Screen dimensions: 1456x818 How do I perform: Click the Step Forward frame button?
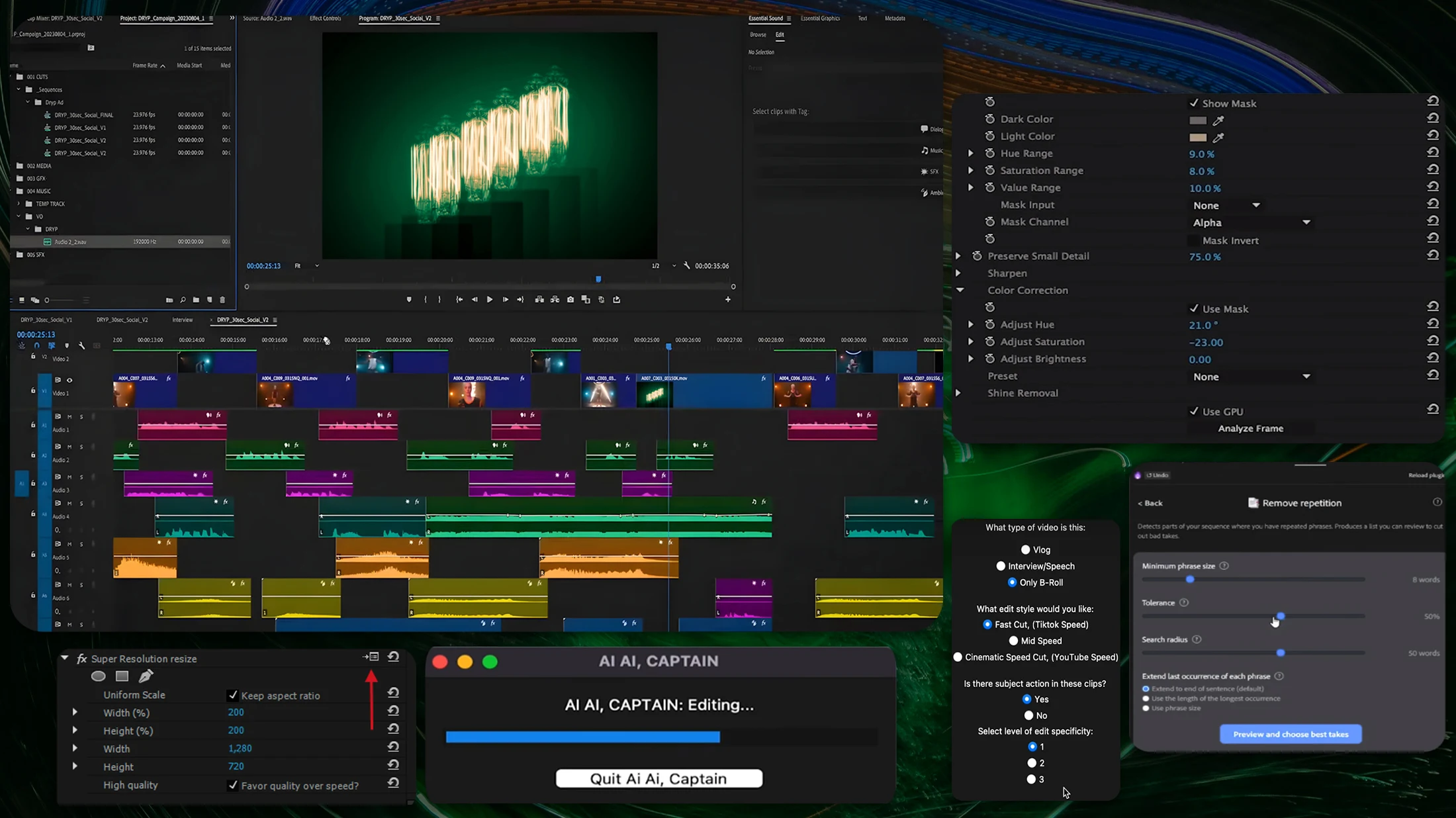point(505,300)
